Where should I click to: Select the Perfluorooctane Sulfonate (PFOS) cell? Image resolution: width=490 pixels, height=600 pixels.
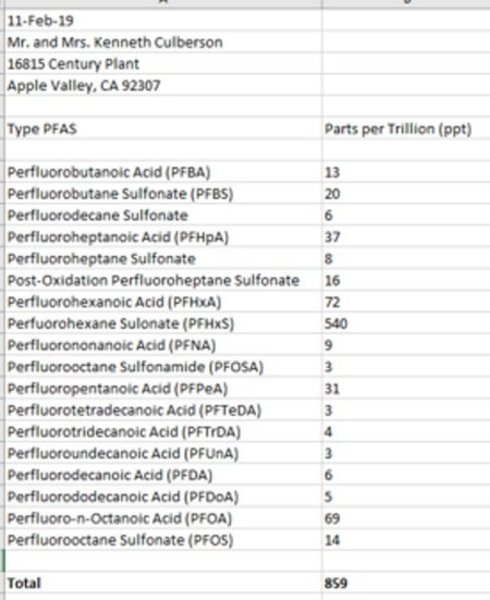point(163,540)
